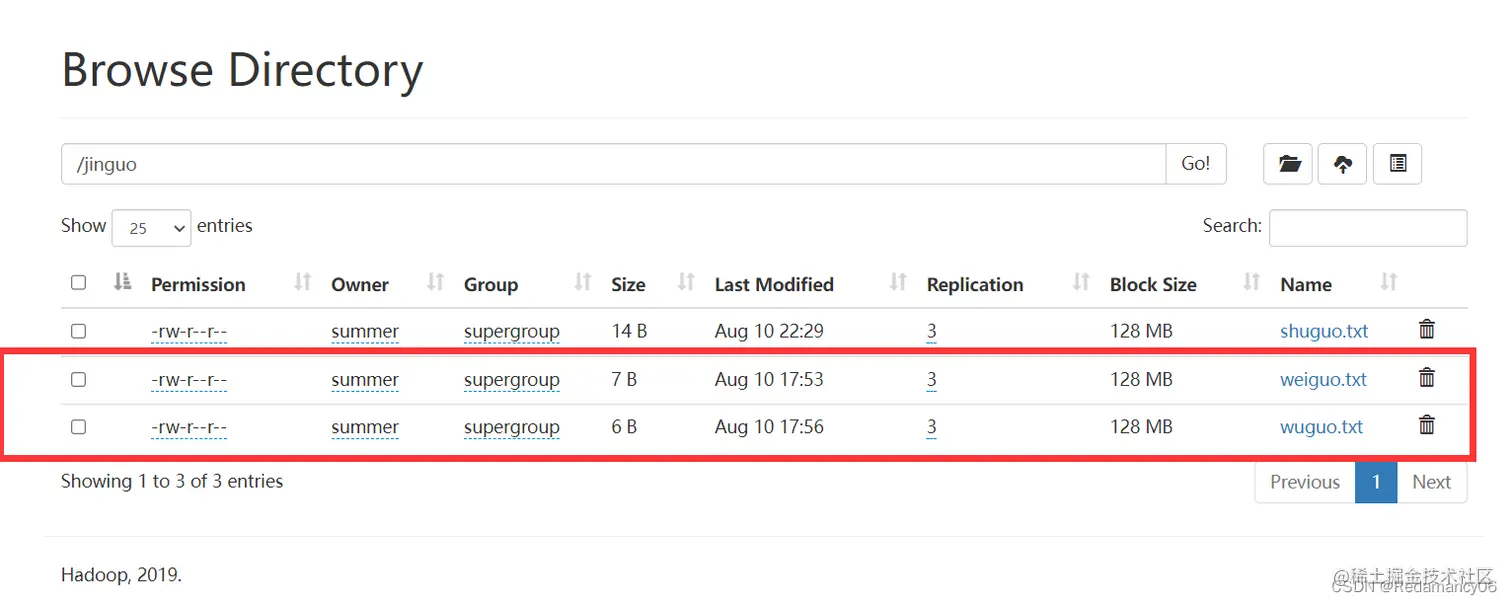
Task: Click the cut/paste list icon button
Action: 1398,164
